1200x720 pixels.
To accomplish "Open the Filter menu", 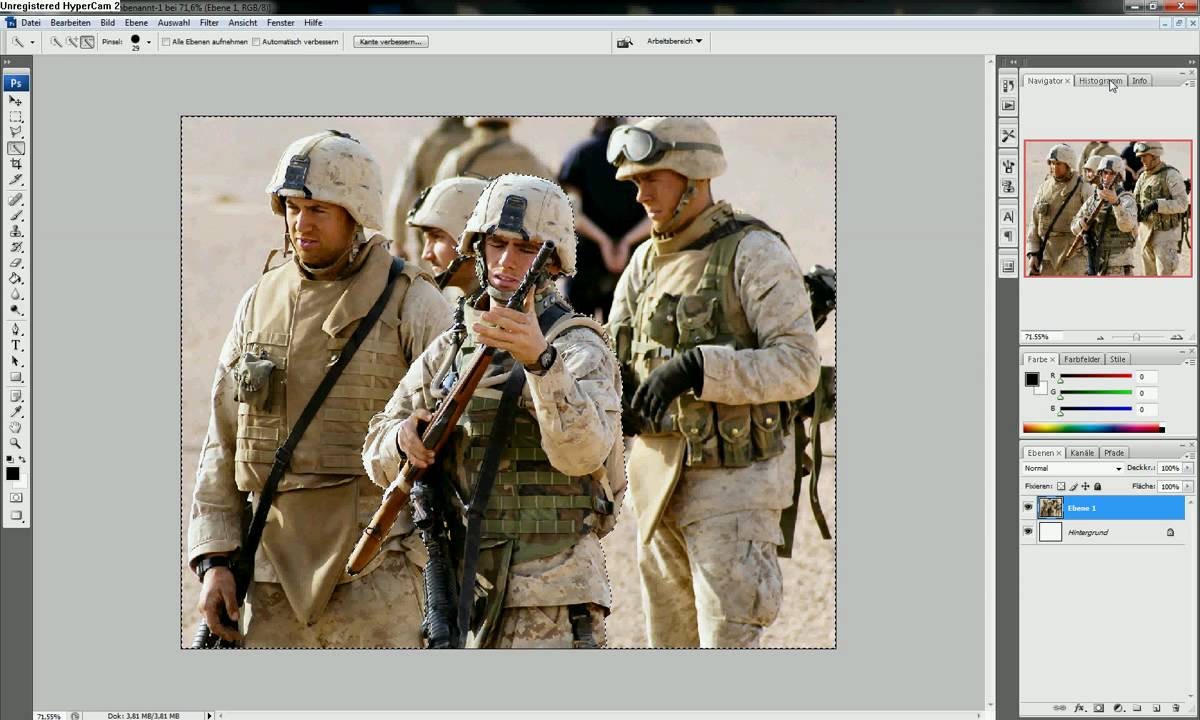I will pyautogui.click(x=209, y=22).
